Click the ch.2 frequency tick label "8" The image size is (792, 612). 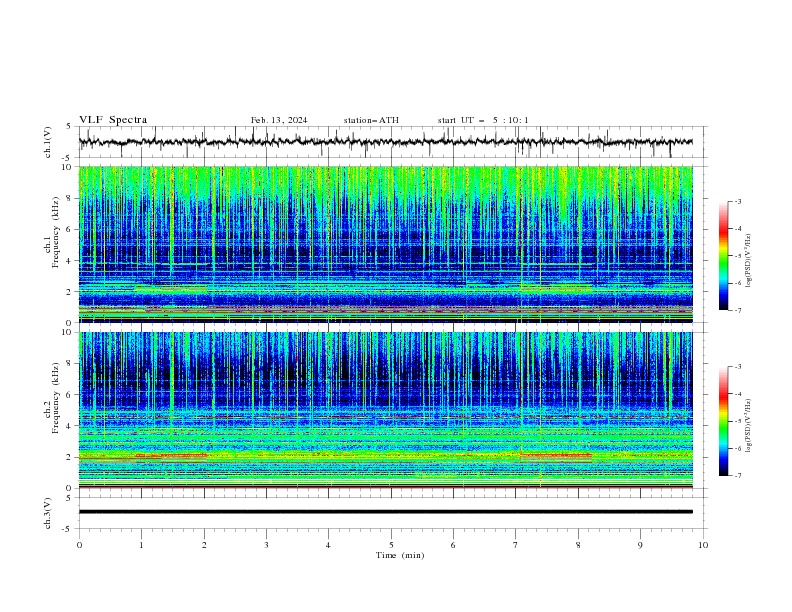(x=69, y=364)
